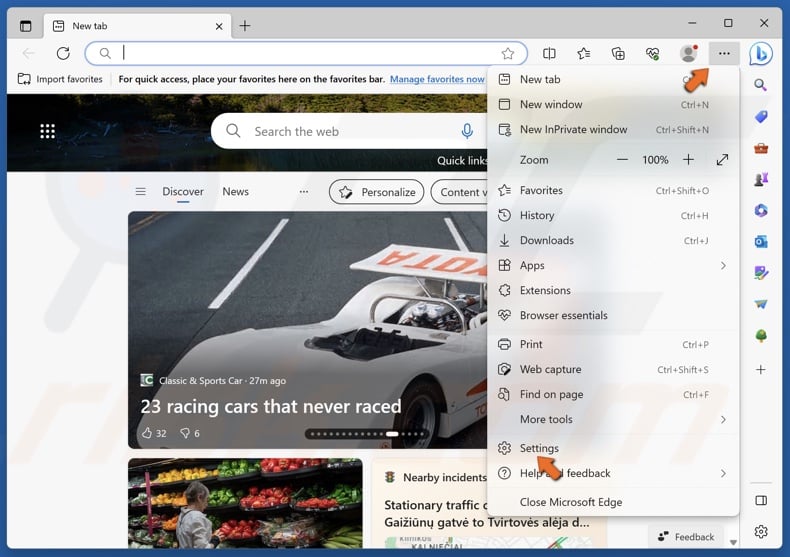Click the profile avatar icon

click(x=688, y=53)
